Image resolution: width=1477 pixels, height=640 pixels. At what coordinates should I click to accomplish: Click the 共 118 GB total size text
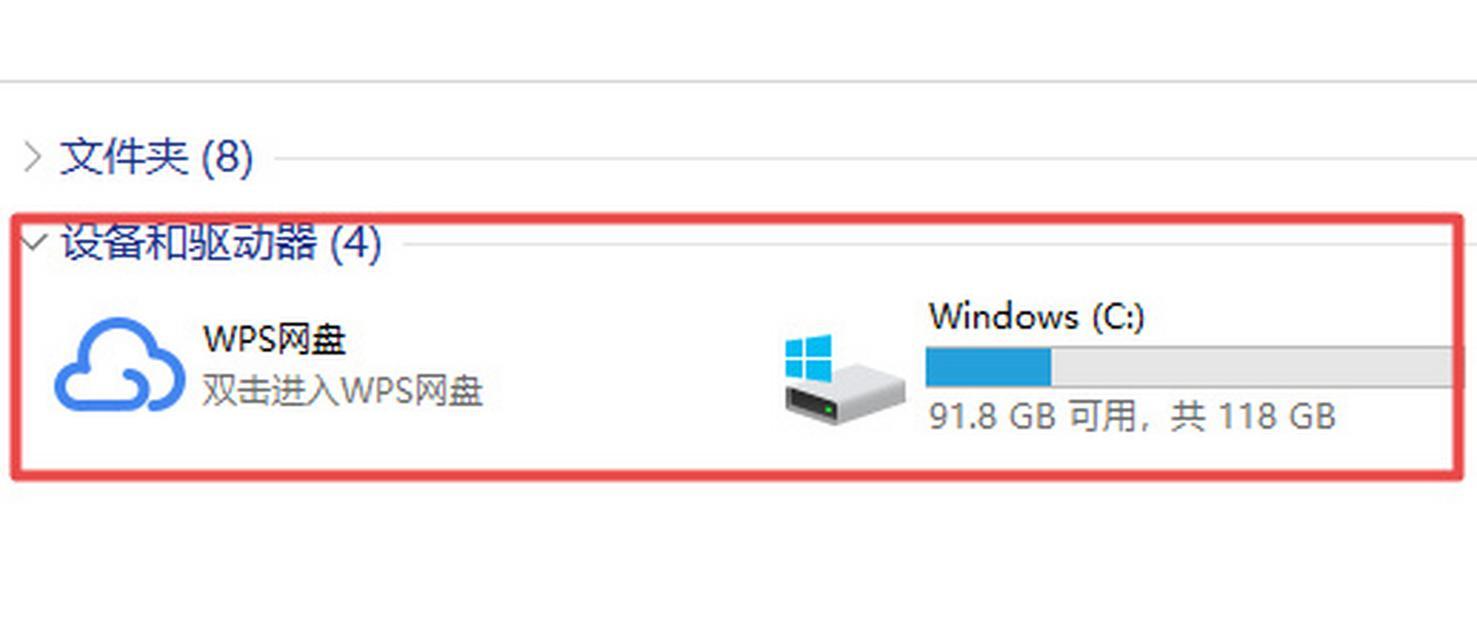click(1253, 416)
